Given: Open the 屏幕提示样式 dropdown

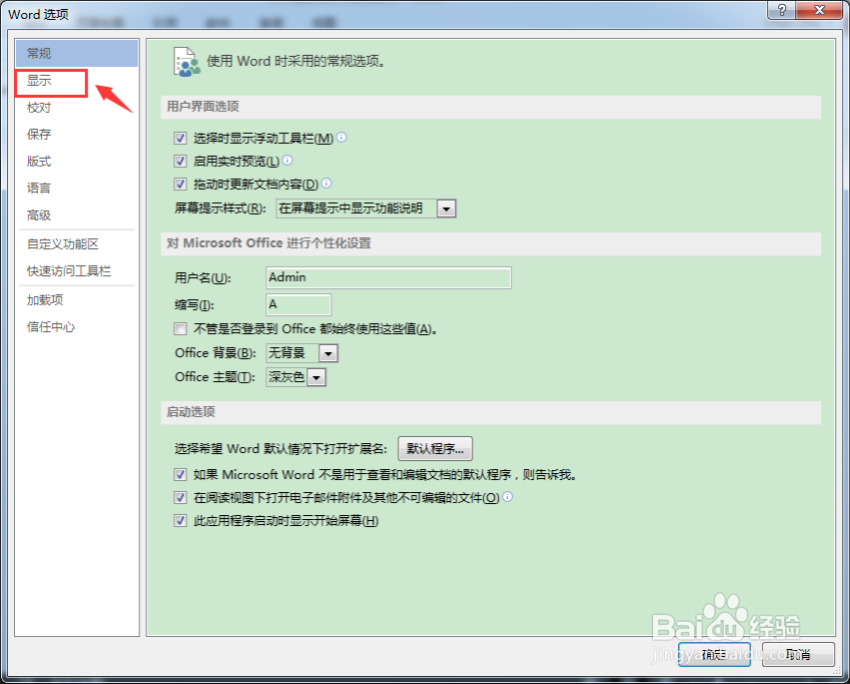Looking at the screenshot, I should (446, 208).
